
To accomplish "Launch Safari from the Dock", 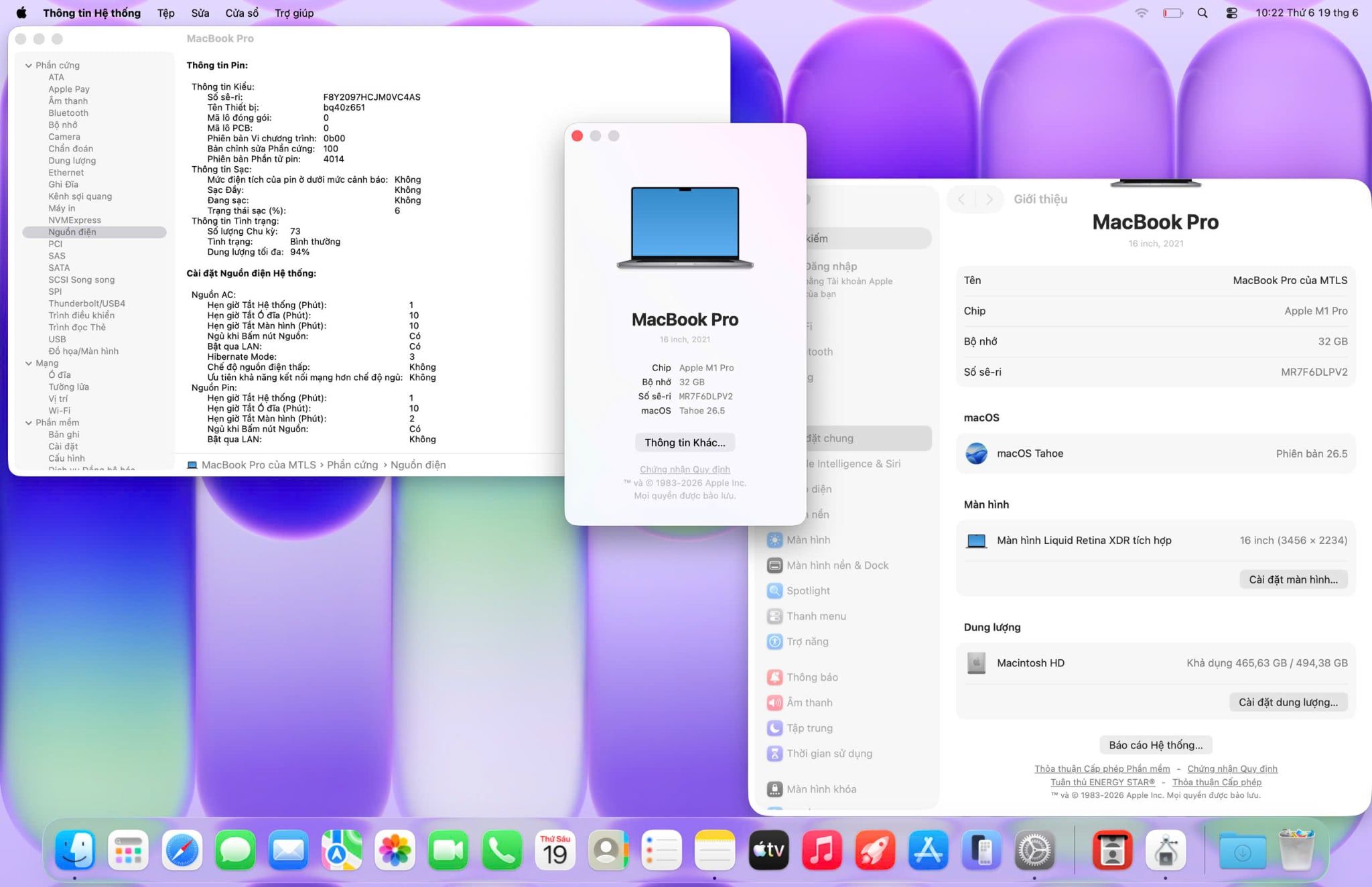I will click(182, 850).
